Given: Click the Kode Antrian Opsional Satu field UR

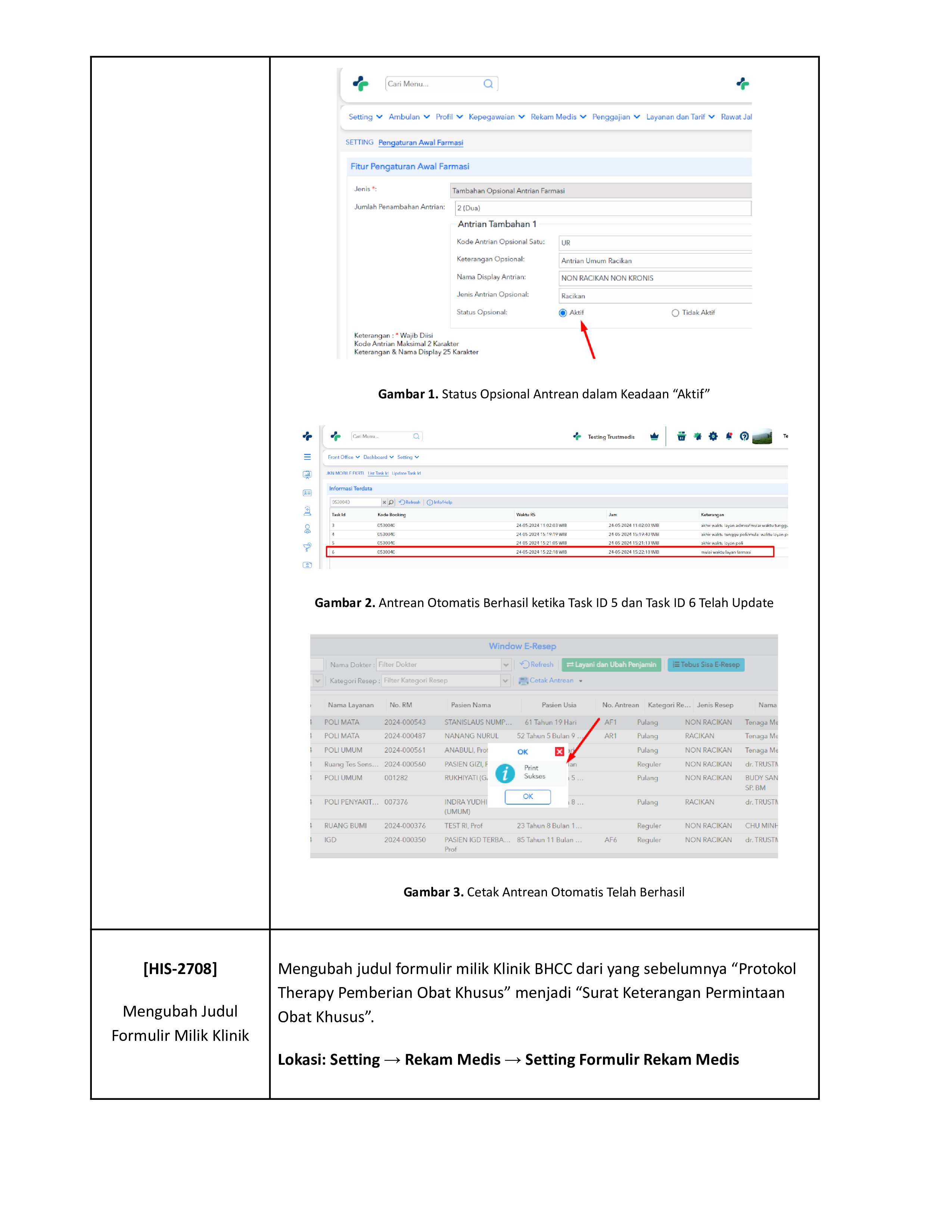Looking at the screenshot, I should click(655, 243).
